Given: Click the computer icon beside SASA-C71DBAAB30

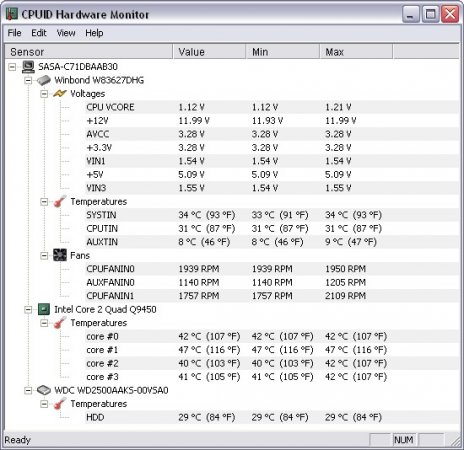Looking at the screenshot, I should click(x=28, y=67).
